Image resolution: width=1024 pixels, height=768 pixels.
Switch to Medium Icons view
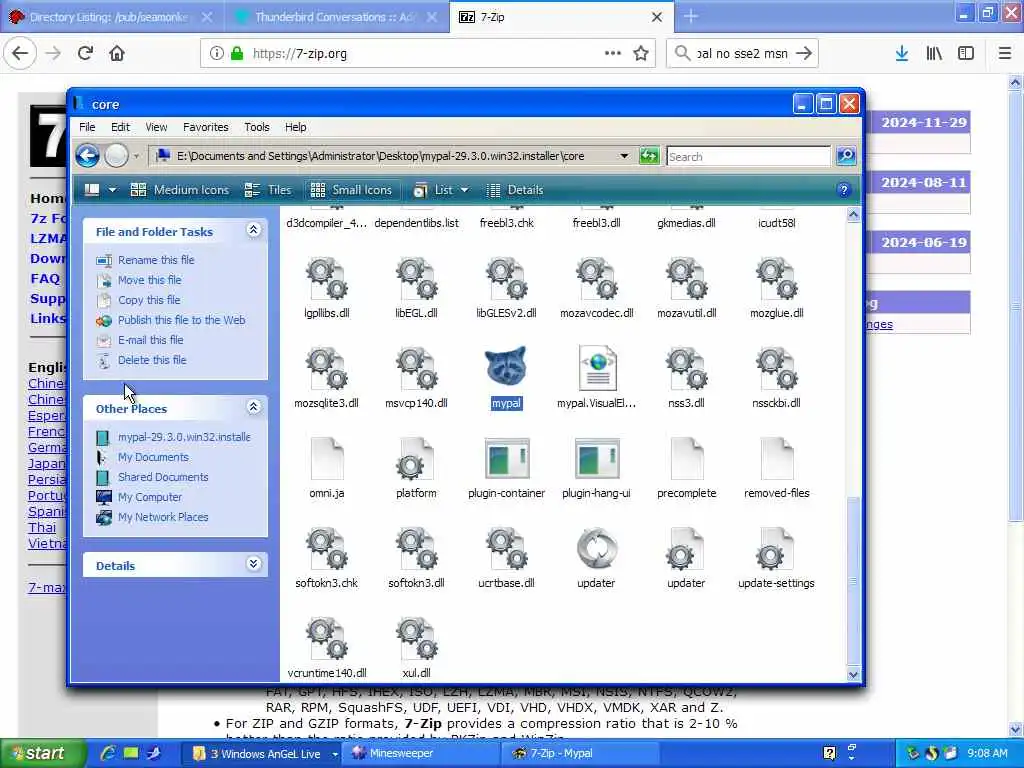coord(180,190)
